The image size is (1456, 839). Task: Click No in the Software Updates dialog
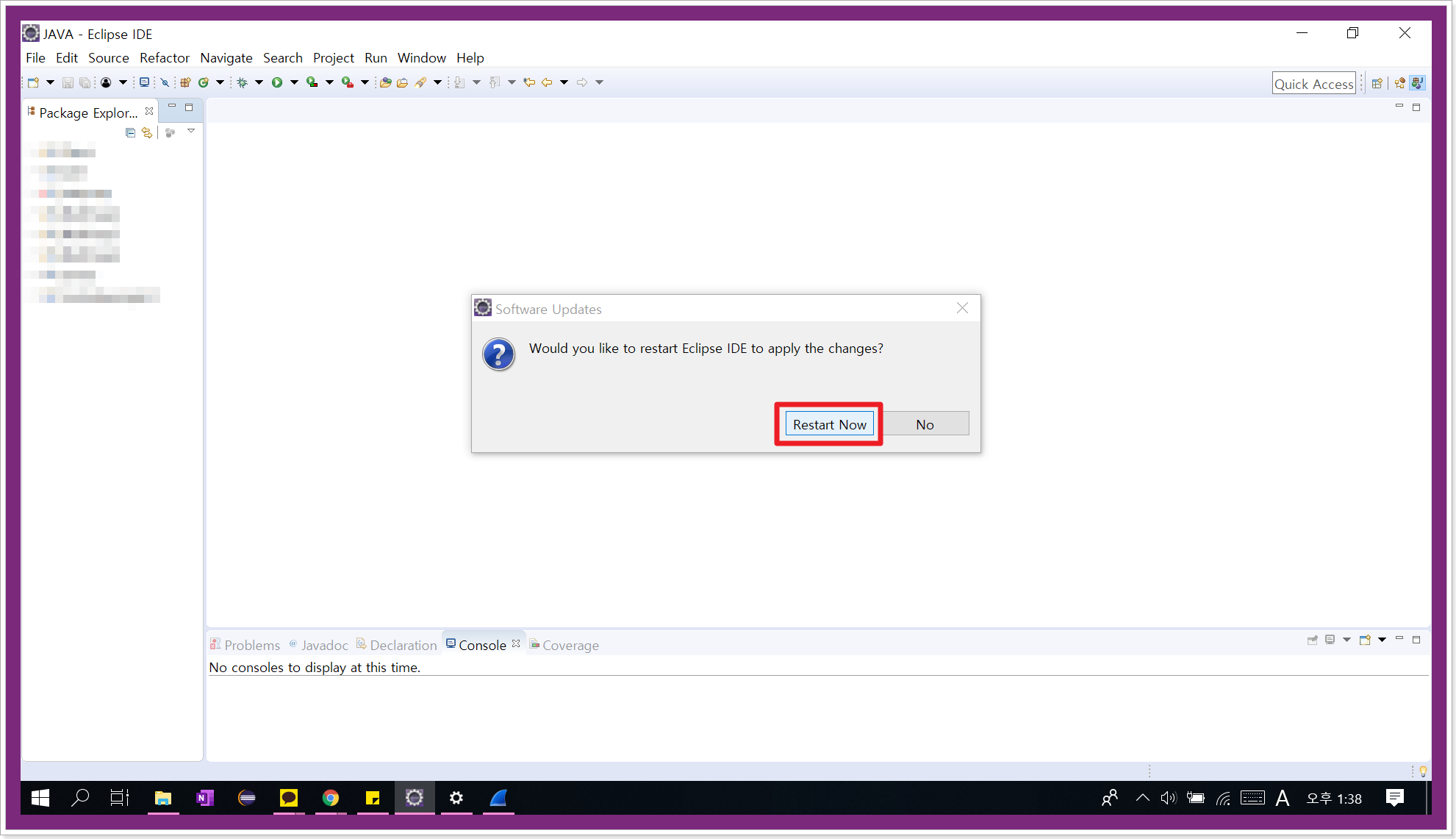[x=925, y=424]
